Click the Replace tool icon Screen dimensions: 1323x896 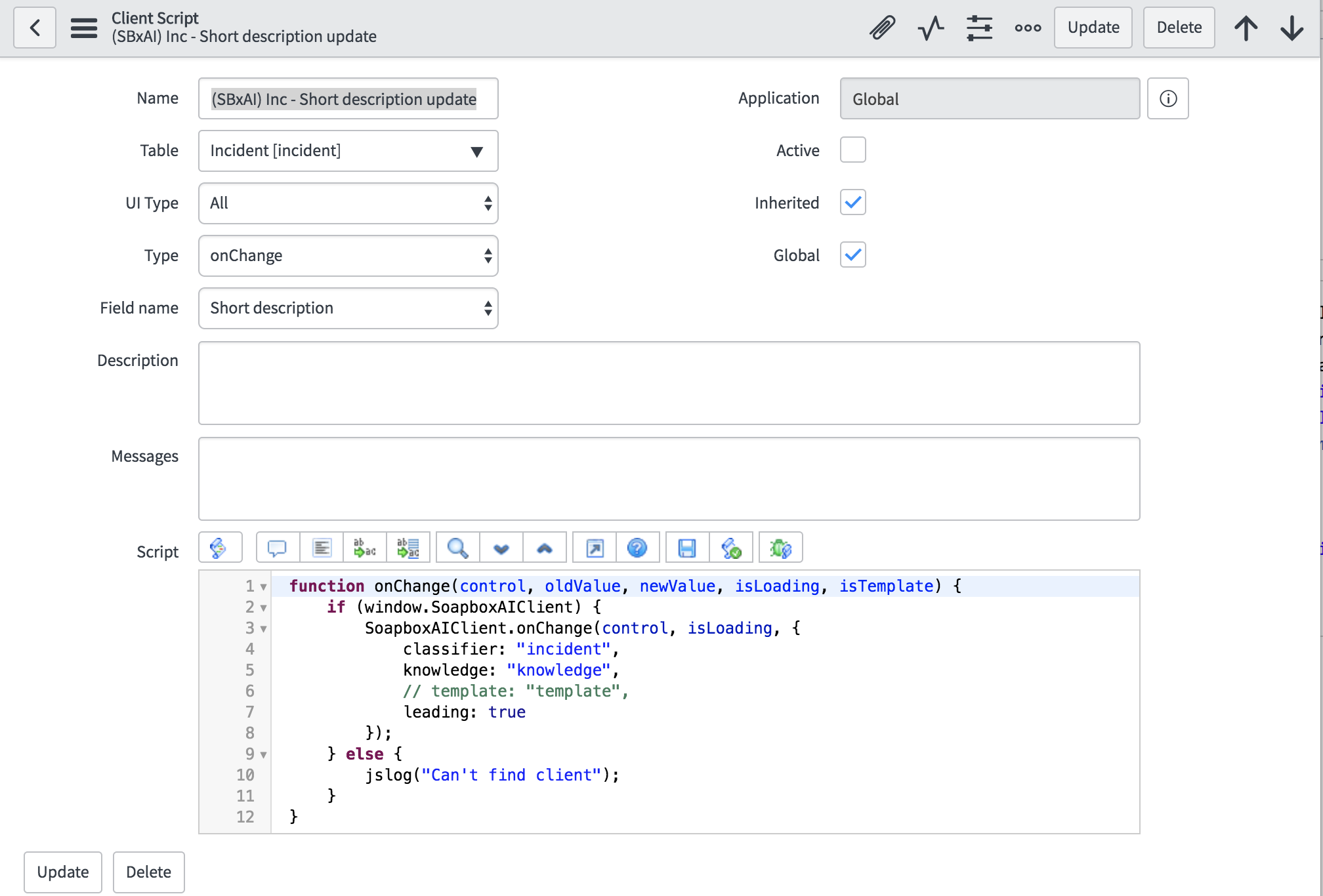click(x=365, y=548)
